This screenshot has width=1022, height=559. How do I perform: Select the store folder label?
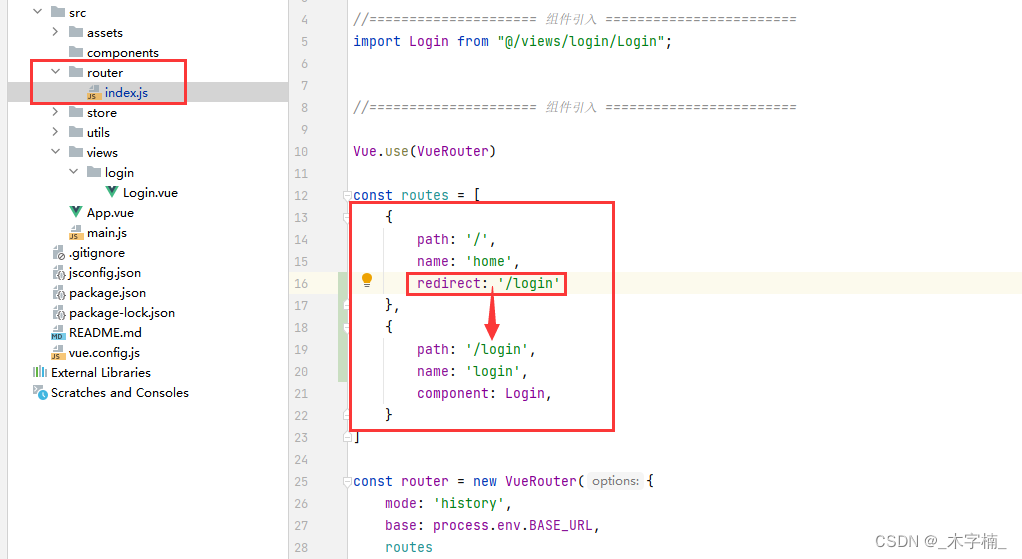click(x=102, y=113)
